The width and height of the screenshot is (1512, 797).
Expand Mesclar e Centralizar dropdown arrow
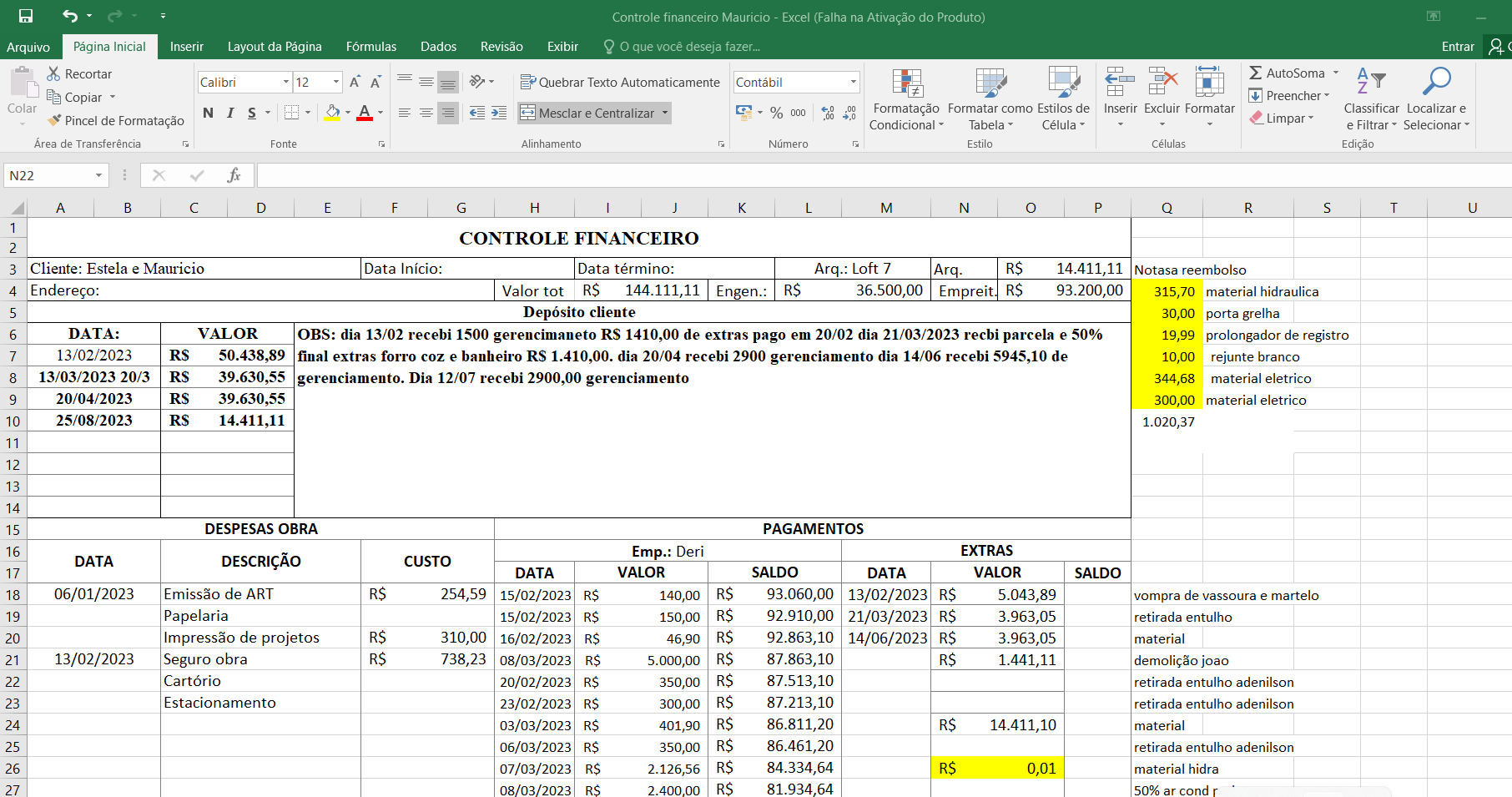[x=665, y=113]
